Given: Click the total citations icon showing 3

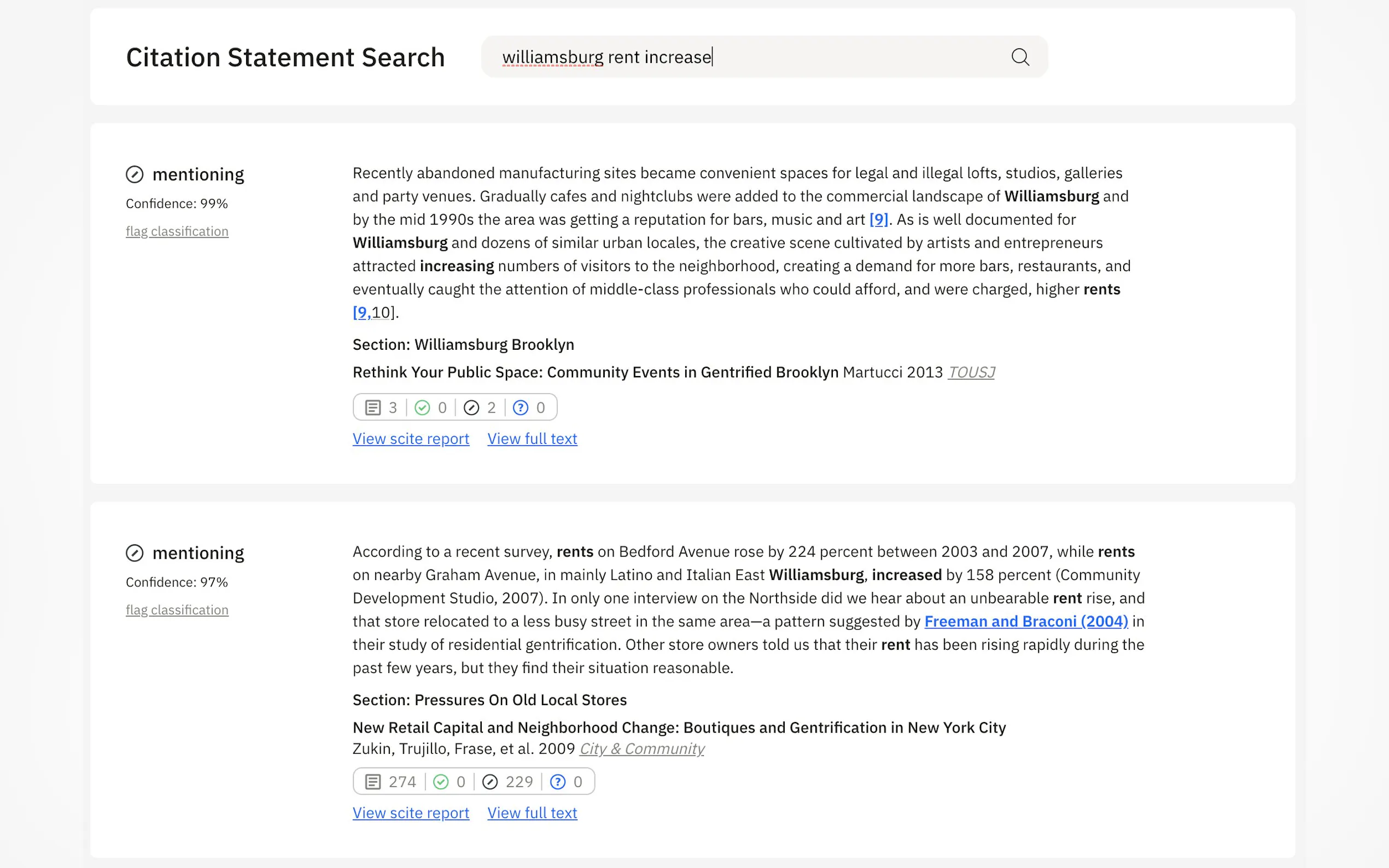Looking at the screenshot, I should [372, 408].
